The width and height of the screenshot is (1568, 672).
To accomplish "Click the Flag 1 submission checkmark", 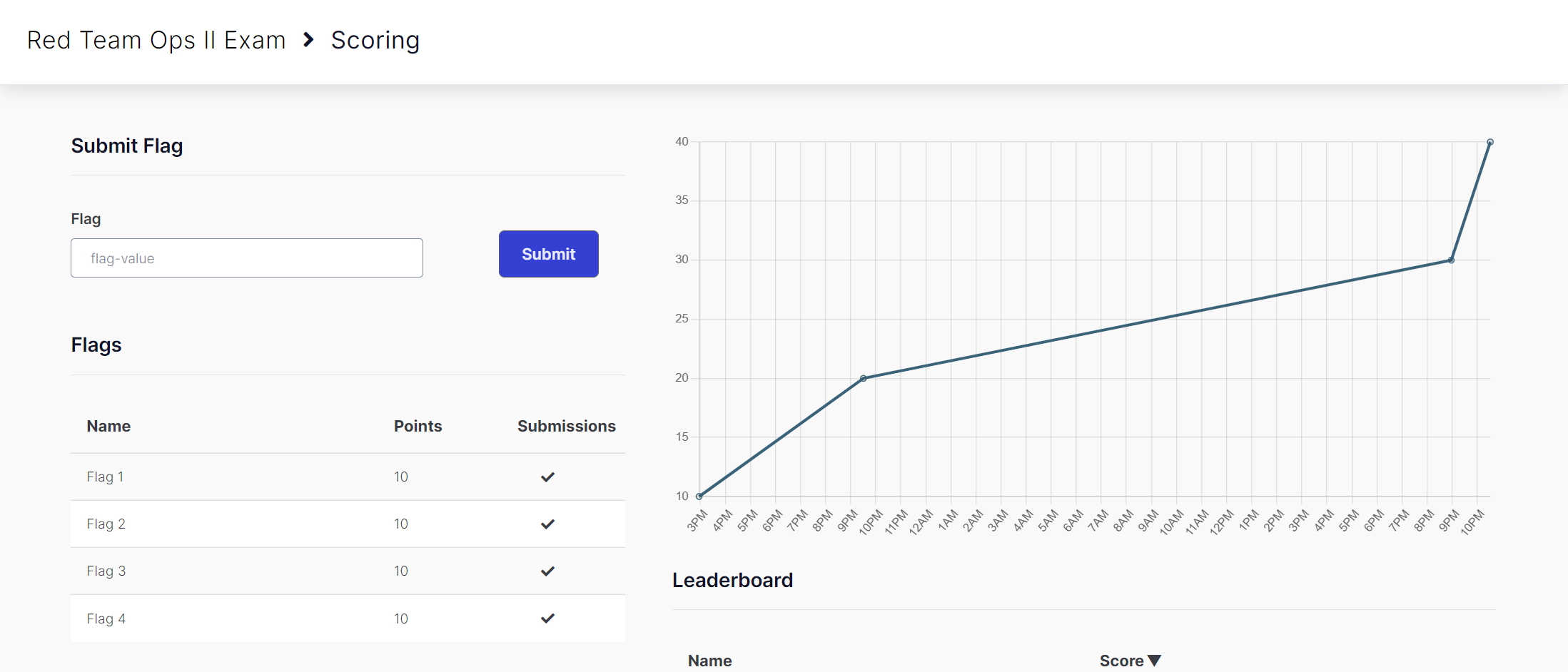I will [547, 477].
